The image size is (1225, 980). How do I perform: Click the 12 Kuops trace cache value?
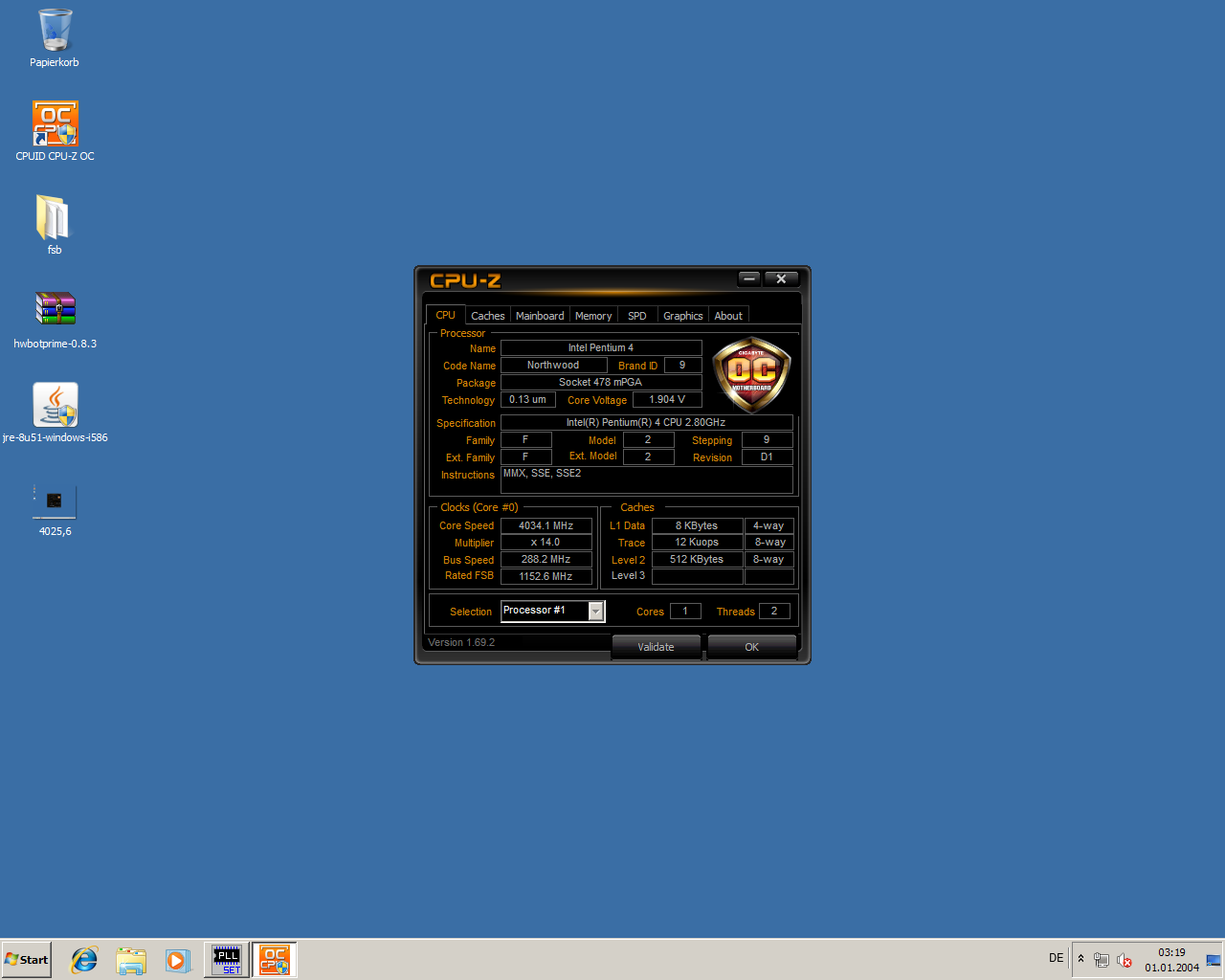(697, 542)
